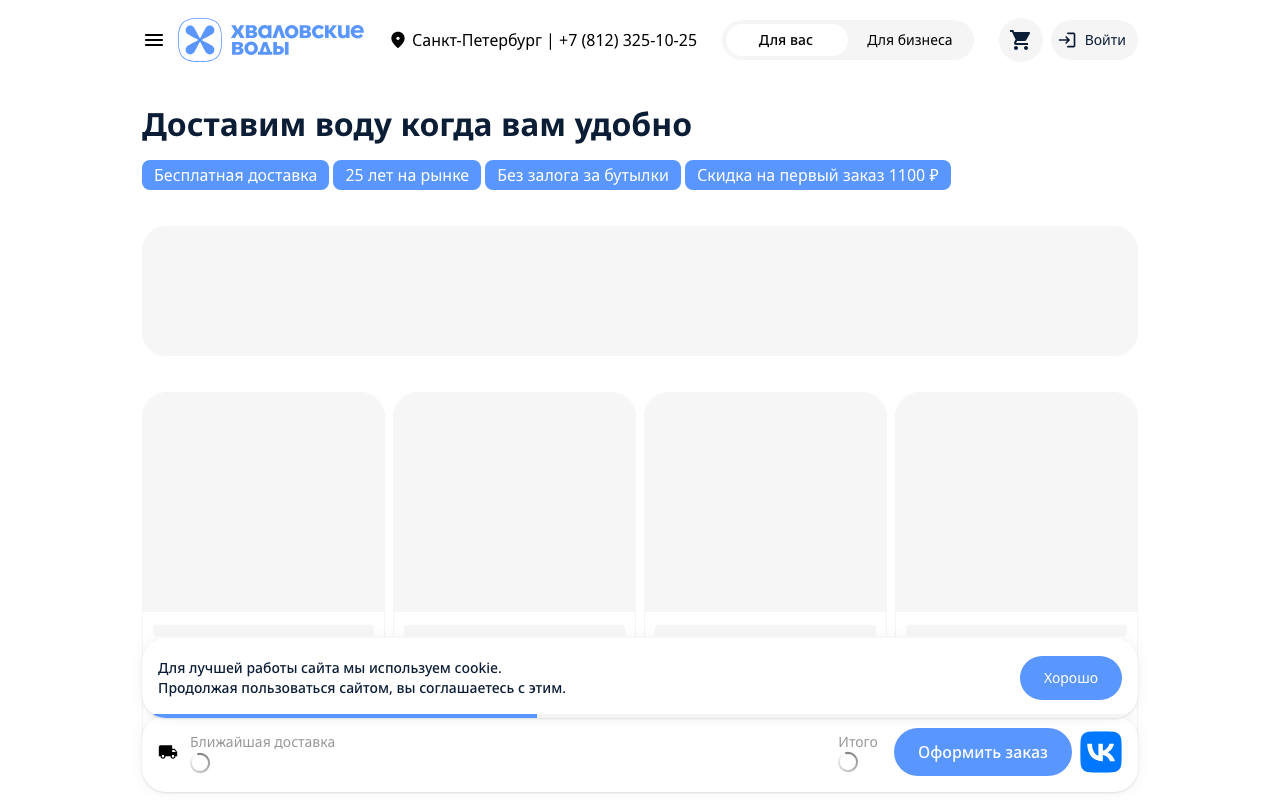Screen dimensions: 1280x800
Task: Click the Скидка на первый заказ 1100 ₽ badge
Action: [818, 175]
